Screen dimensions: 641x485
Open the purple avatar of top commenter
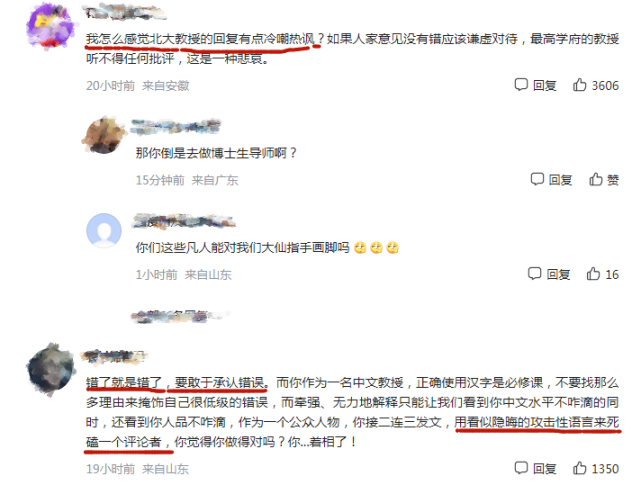click(x=51, y=25)
